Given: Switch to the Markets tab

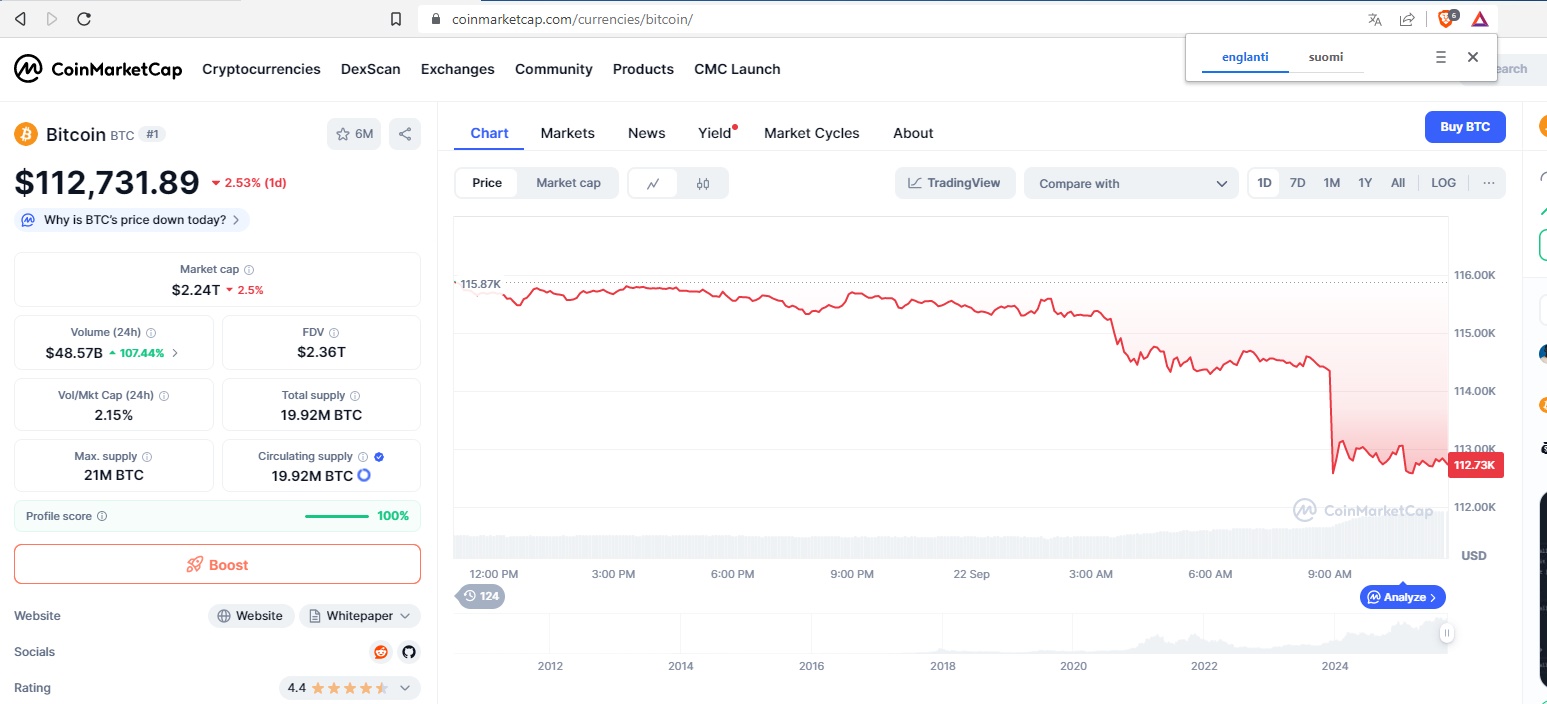Looking at the screenshot, I should point(567,133).
